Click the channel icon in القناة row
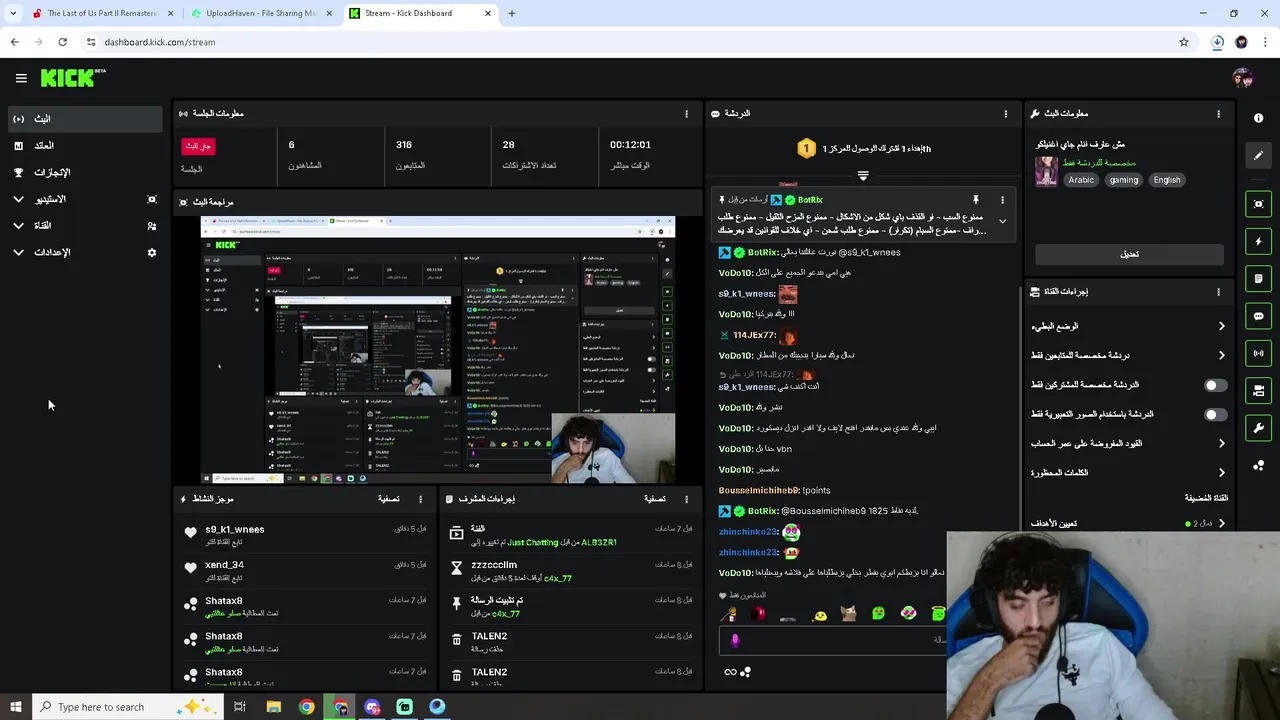This screenshot has width=1280, height=720. [152, 226]
